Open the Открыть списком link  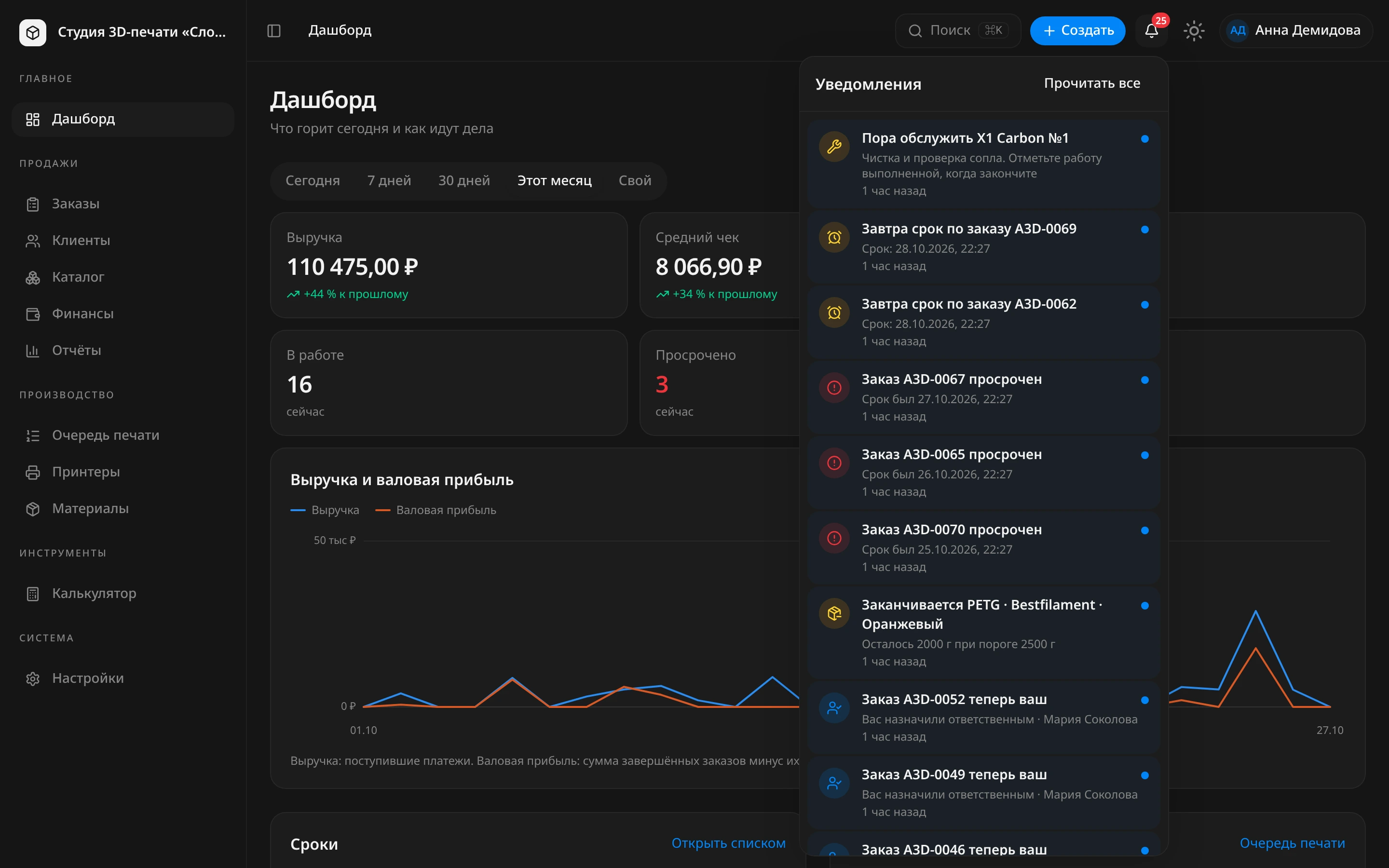tap(728, 843)
